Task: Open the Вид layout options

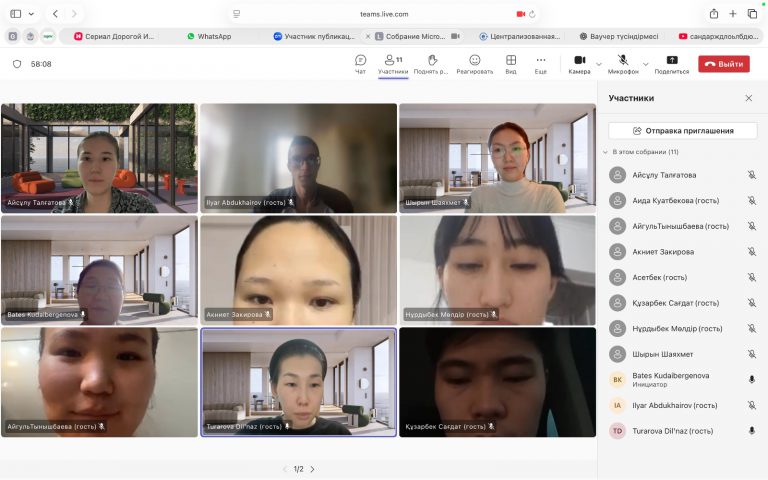Action: coord(511,61)
